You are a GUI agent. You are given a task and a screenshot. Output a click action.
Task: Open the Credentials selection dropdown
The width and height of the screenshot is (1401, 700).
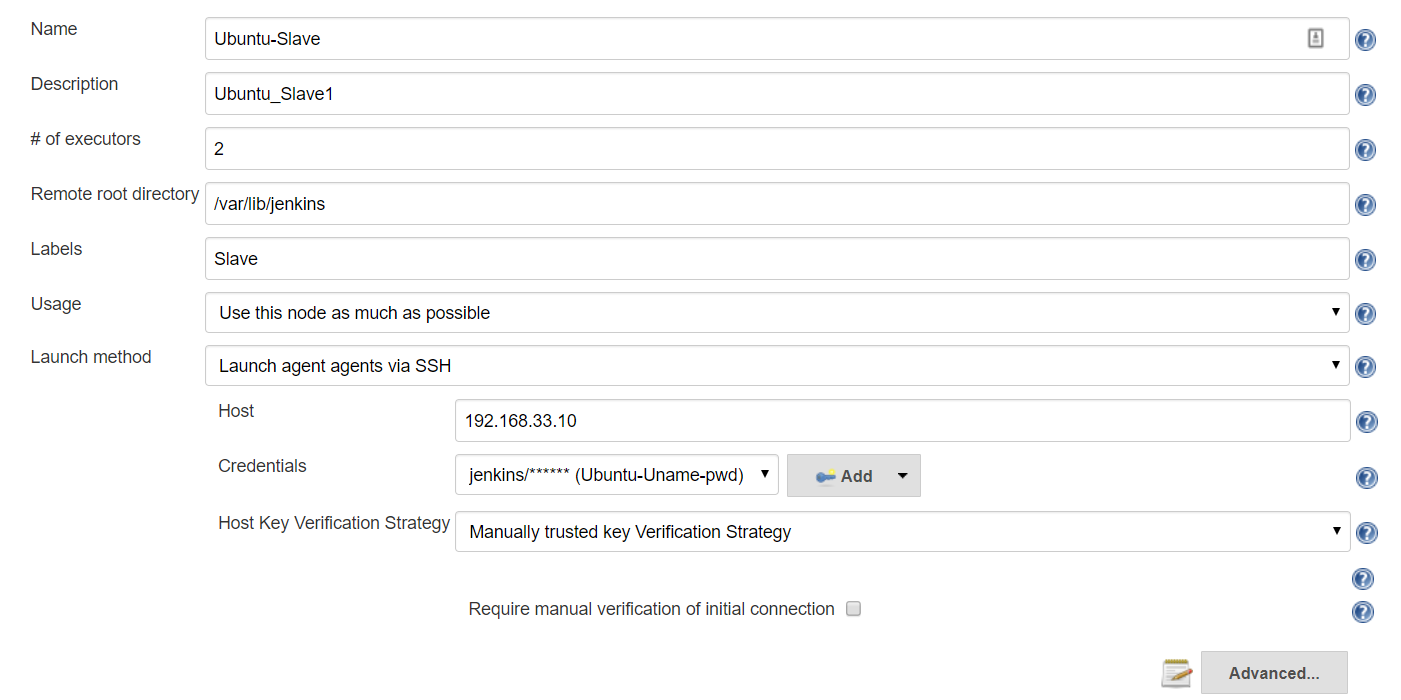pos(616,476)
